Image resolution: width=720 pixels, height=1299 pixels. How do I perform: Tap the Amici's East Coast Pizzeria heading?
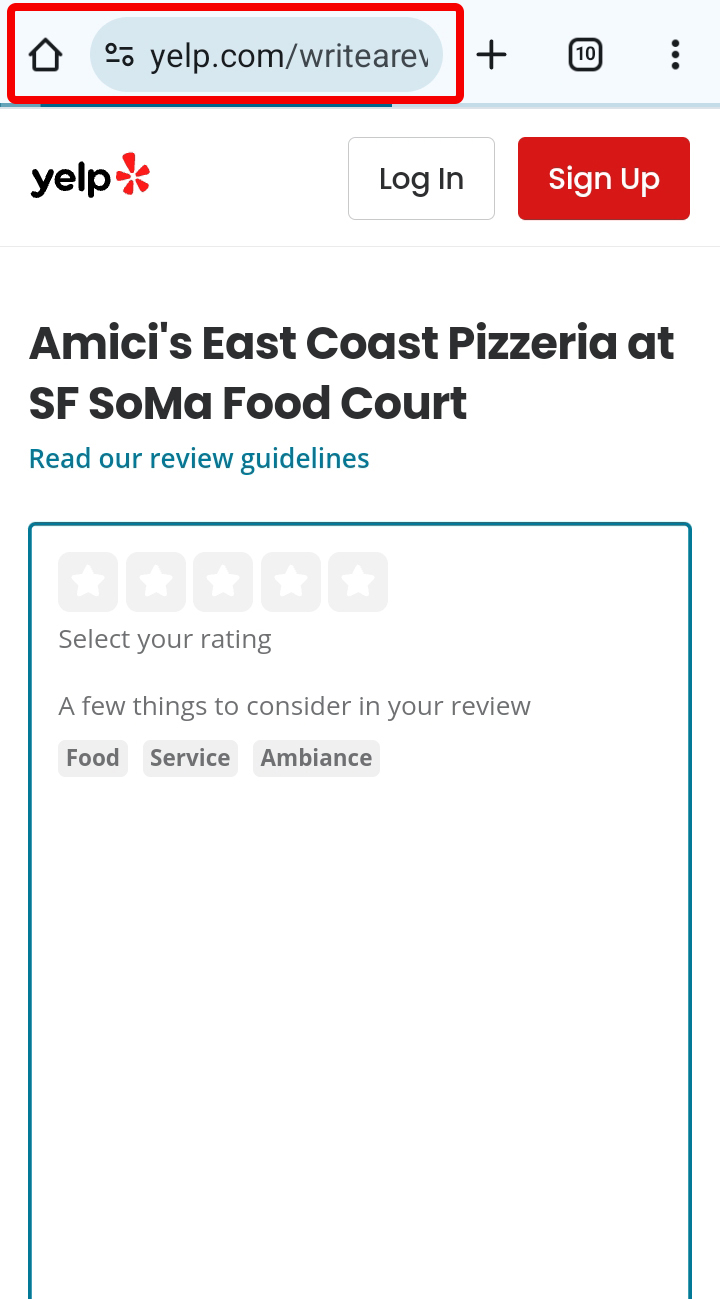click(x=351, y=373)
